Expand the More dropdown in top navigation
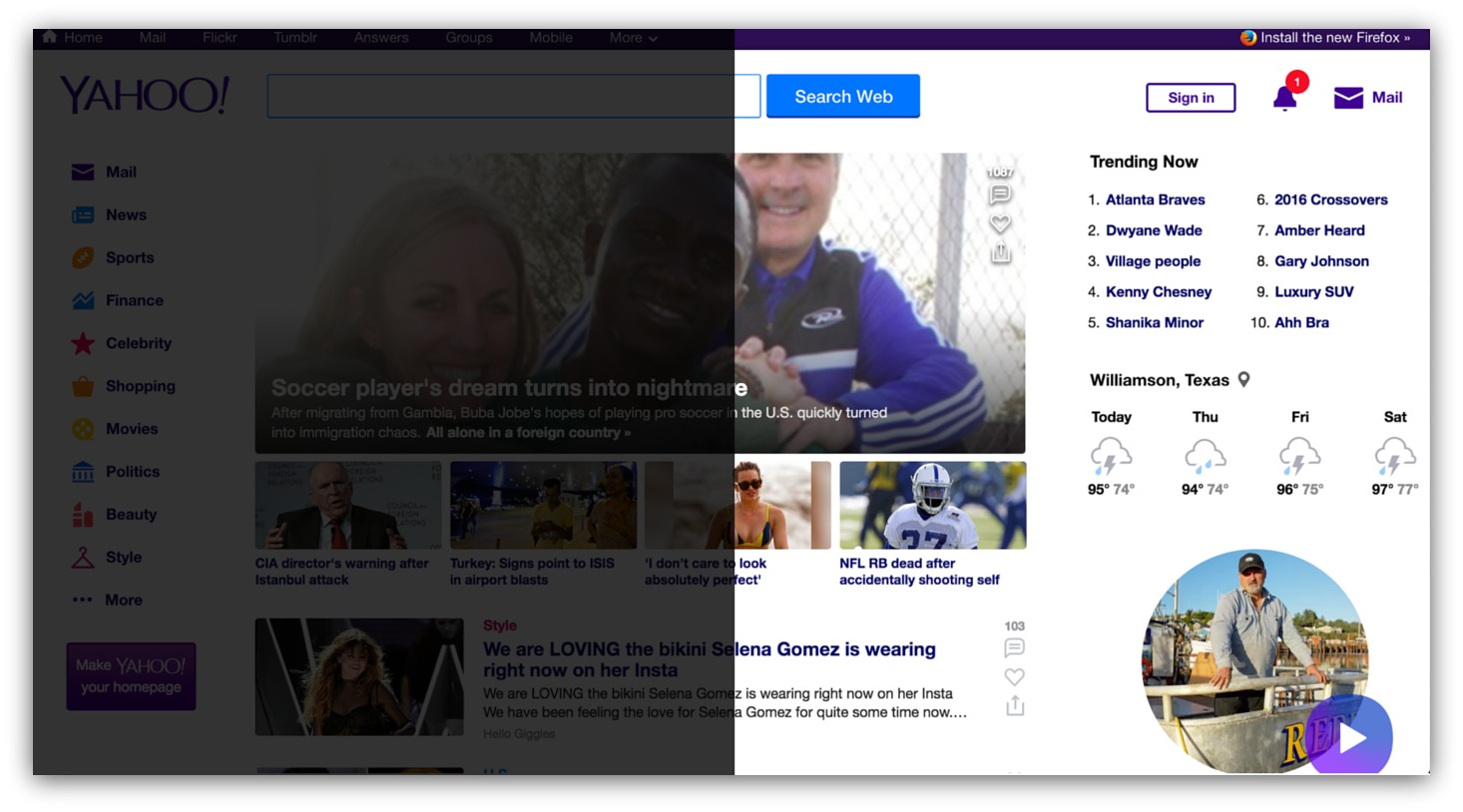Image resolution: width=1463 pixels, height=812 pixels. click(634, 38)
